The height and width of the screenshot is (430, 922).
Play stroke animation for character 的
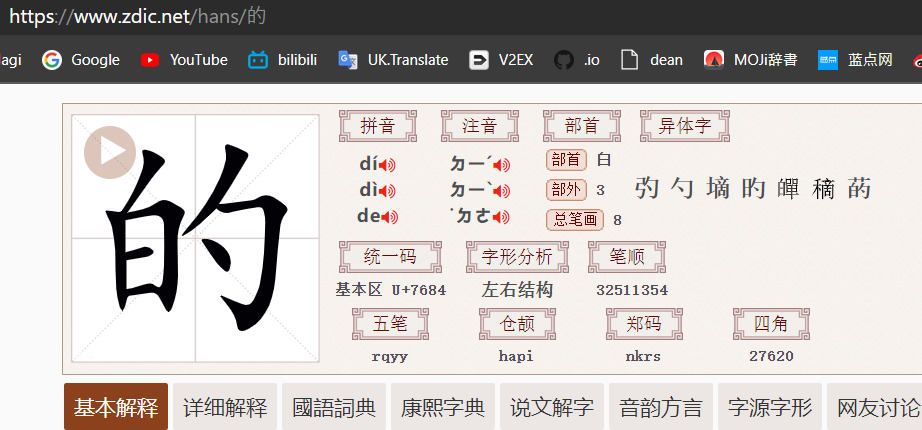click(110, 152)
